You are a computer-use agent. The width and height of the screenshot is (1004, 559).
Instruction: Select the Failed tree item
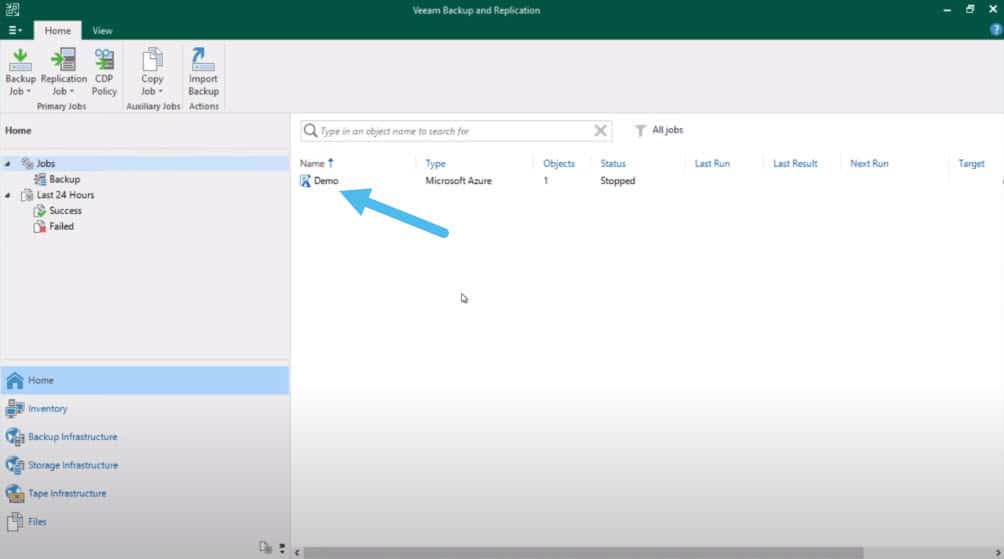[x=61, y=226]
